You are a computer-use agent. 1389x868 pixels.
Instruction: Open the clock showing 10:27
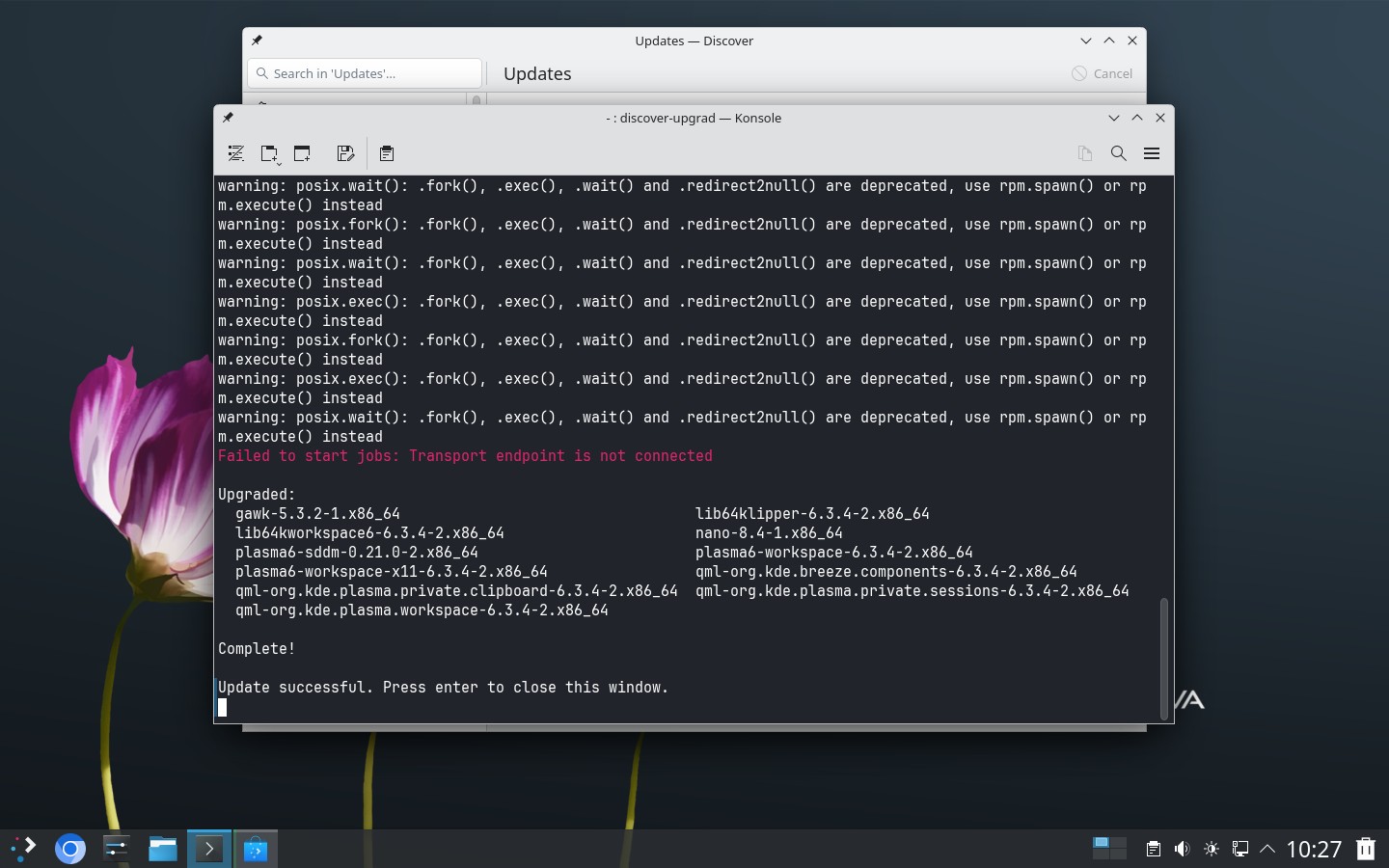pyautogui.click(x=1314, y=849)
